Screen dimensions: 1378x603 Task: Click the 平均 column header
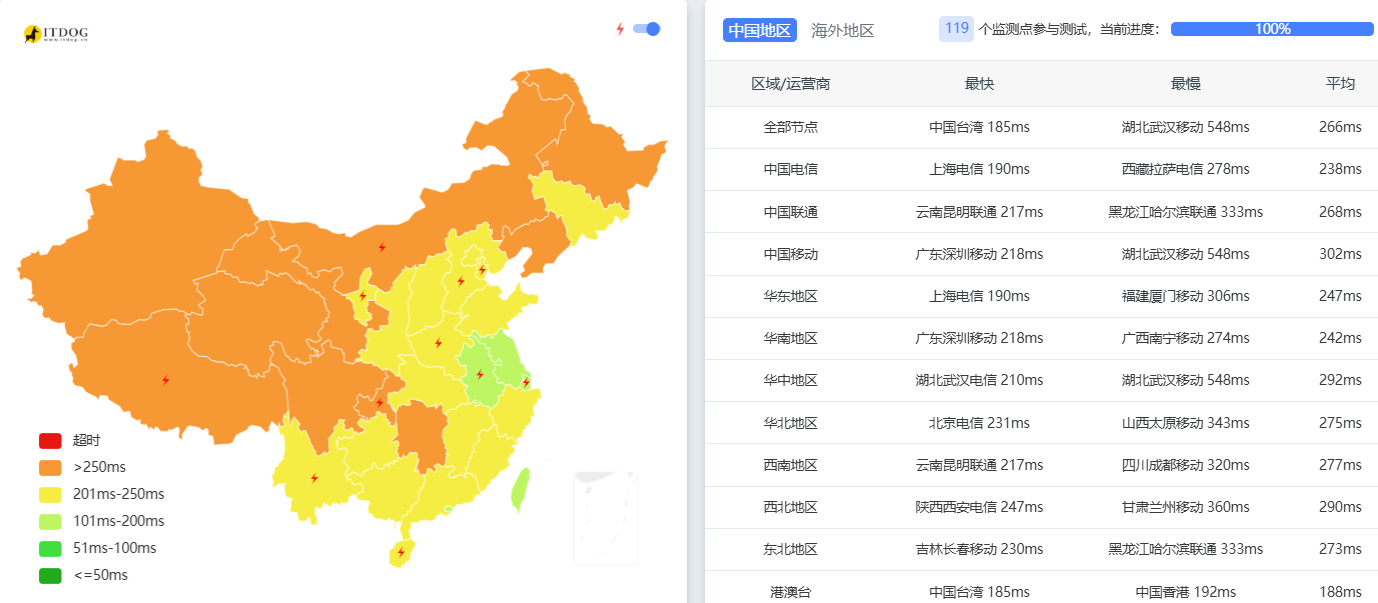pyautogui.click(x=1340, y=84)
